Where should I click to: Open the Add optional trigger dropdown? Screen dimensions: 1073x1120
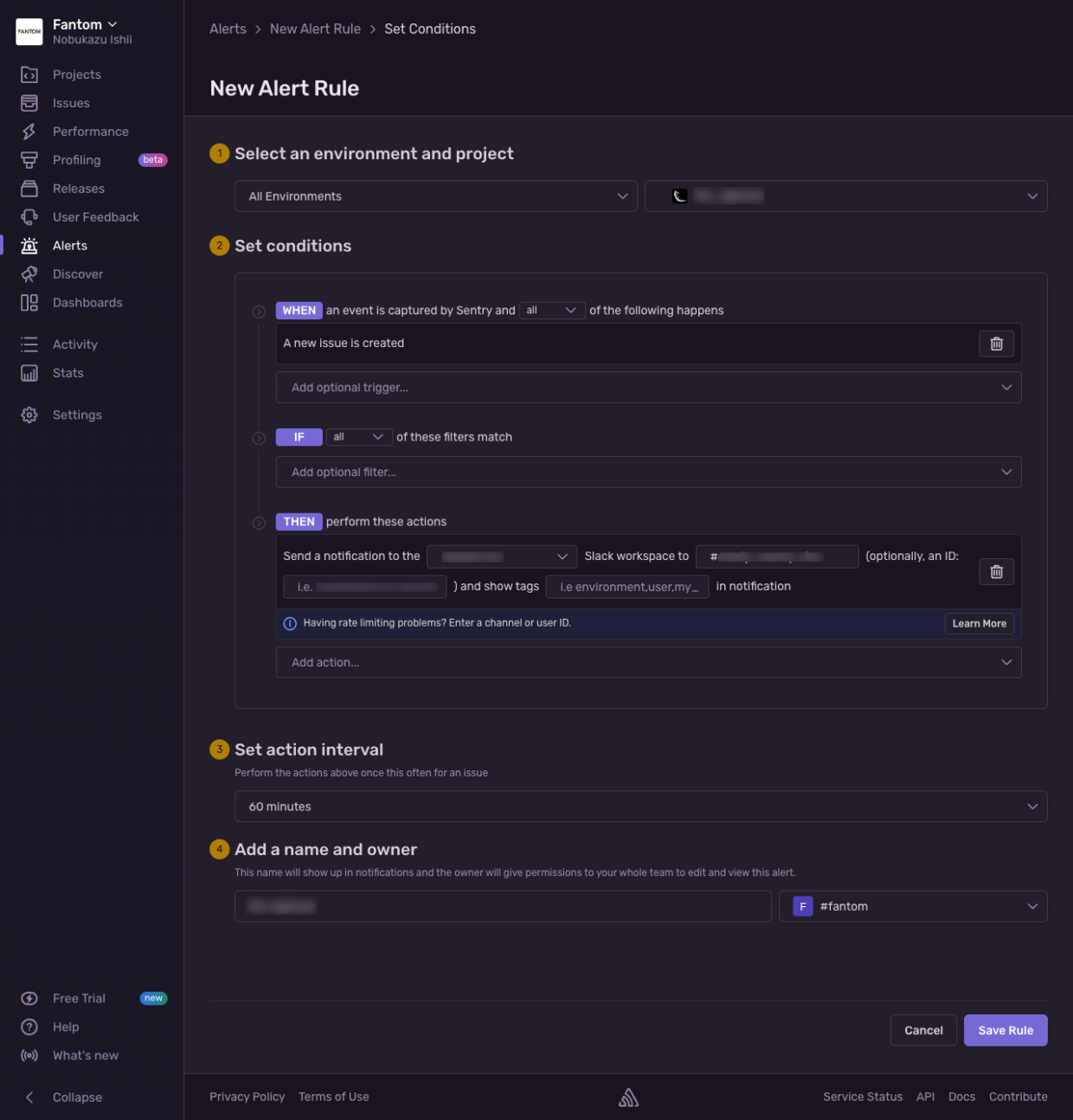pos(648,388)
